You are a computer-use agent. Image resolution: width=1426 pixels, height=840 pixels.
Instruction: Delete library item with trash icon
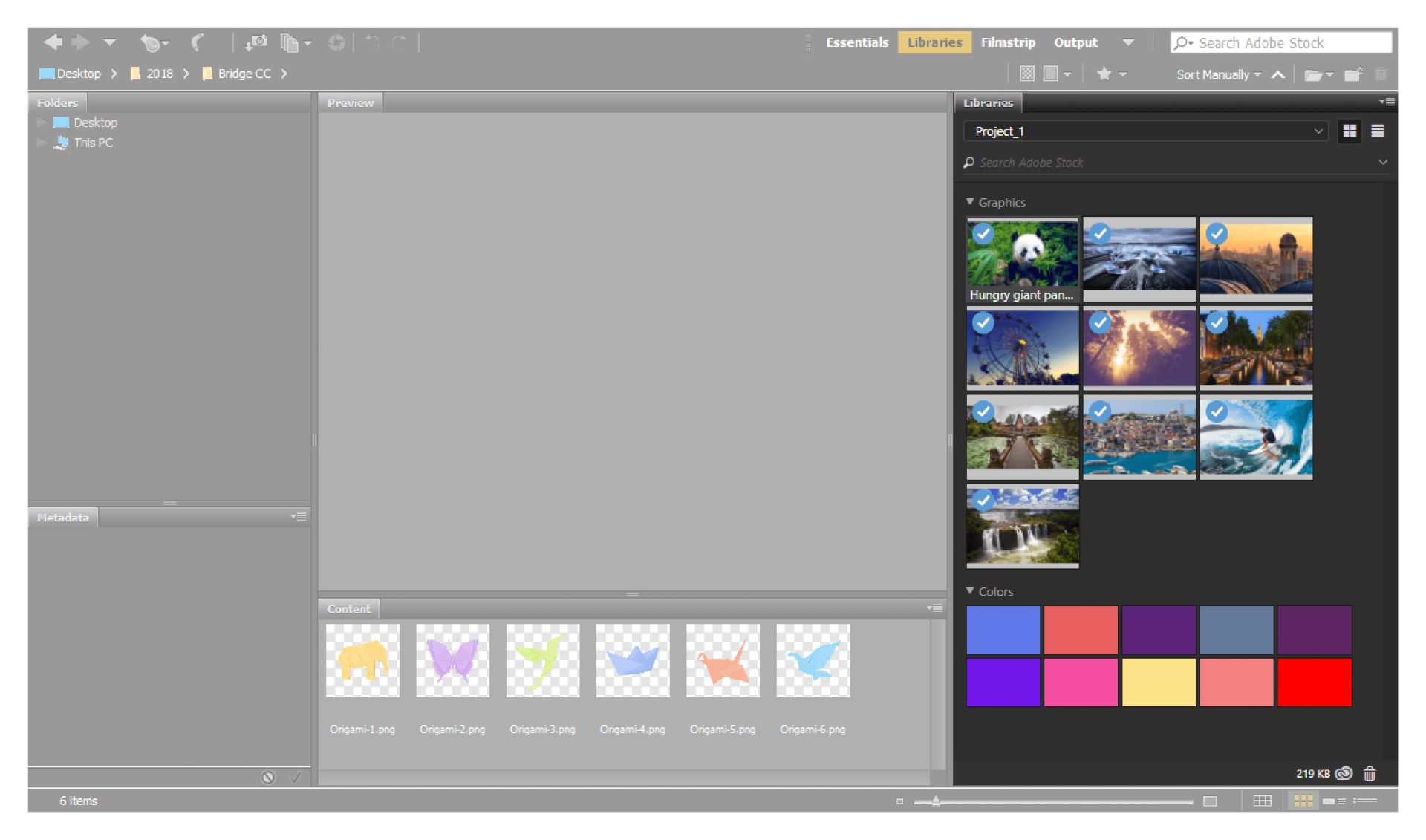tap(1370, 773)
